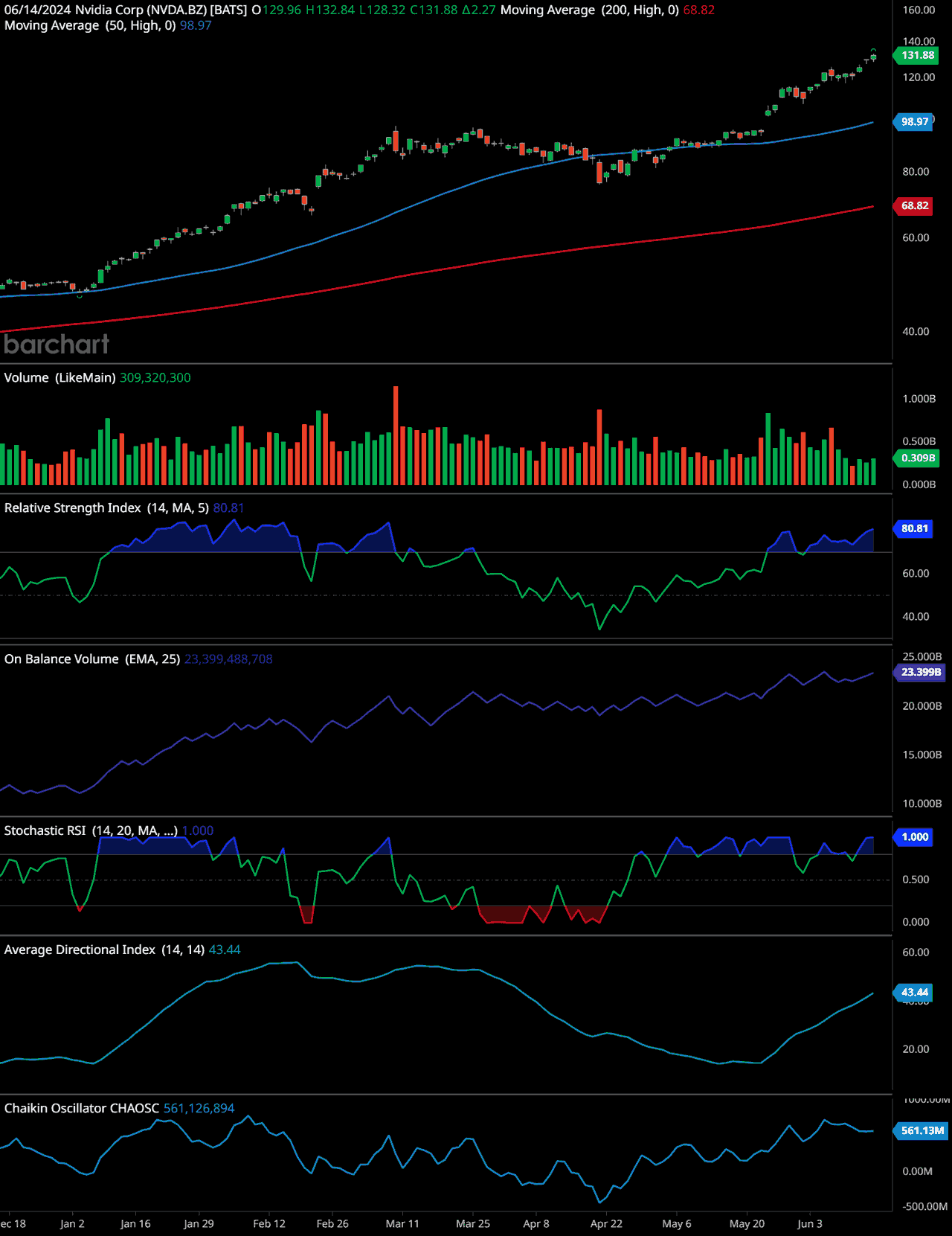
Task: Click the On Balance Volume (EMA, 25) label
Action: point(92,659)
